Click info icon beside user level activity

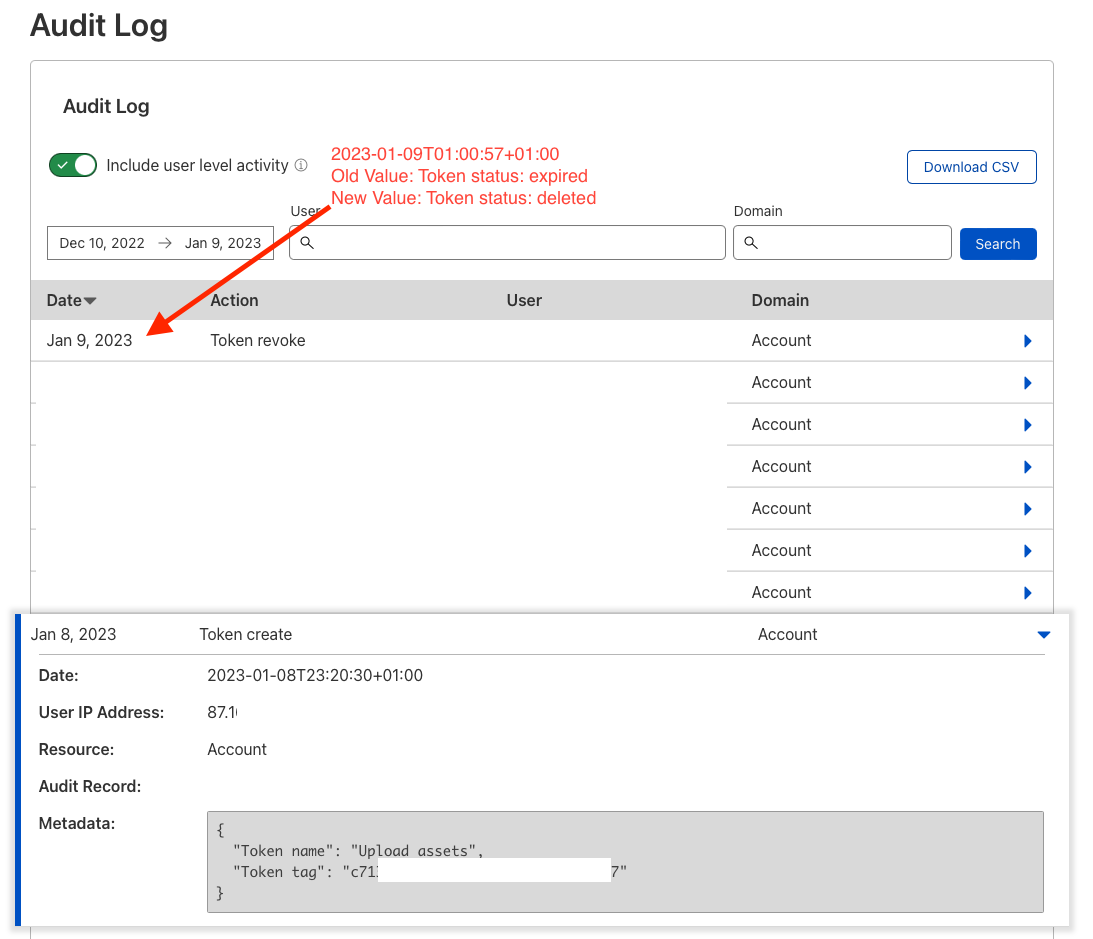tap(301, 165)
